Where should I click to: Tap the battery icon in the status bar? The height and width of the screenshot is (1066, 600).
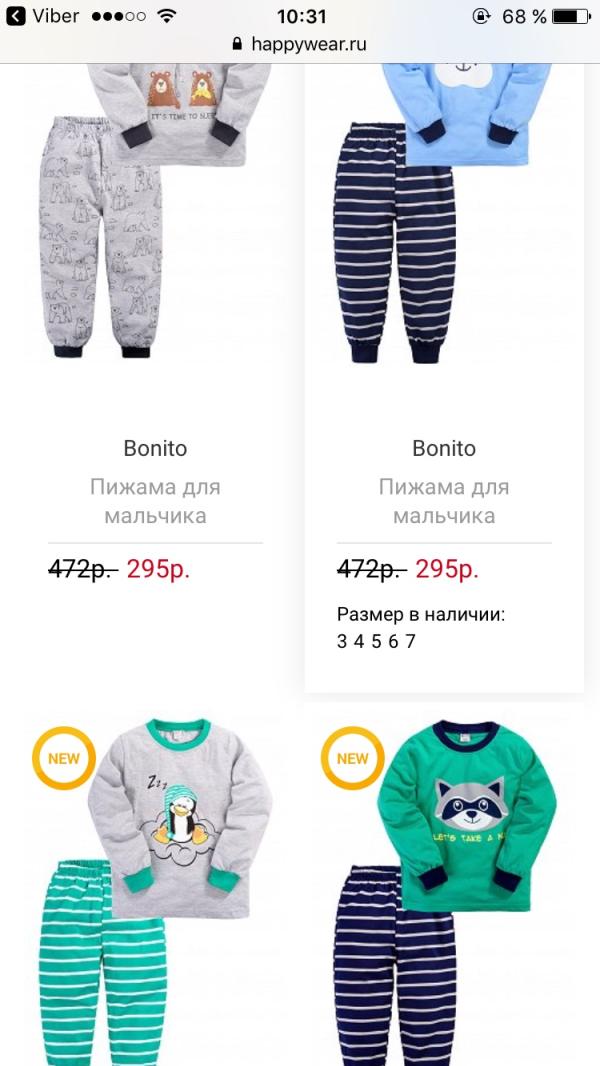570,17
